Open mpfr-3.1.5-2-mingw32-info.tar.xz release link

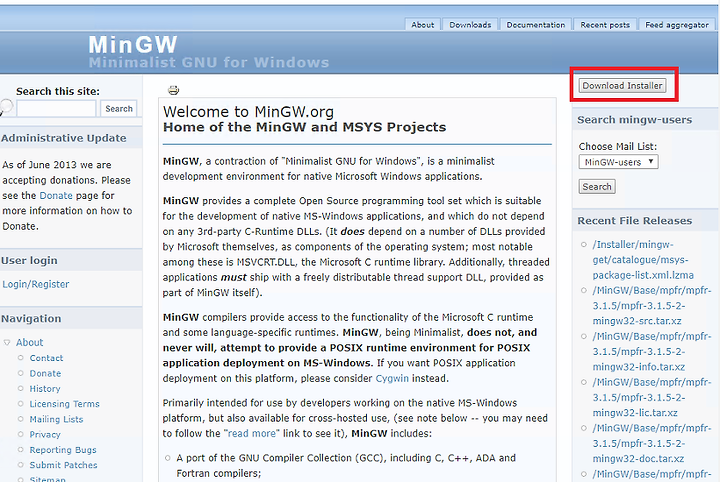tap(652, 352)
